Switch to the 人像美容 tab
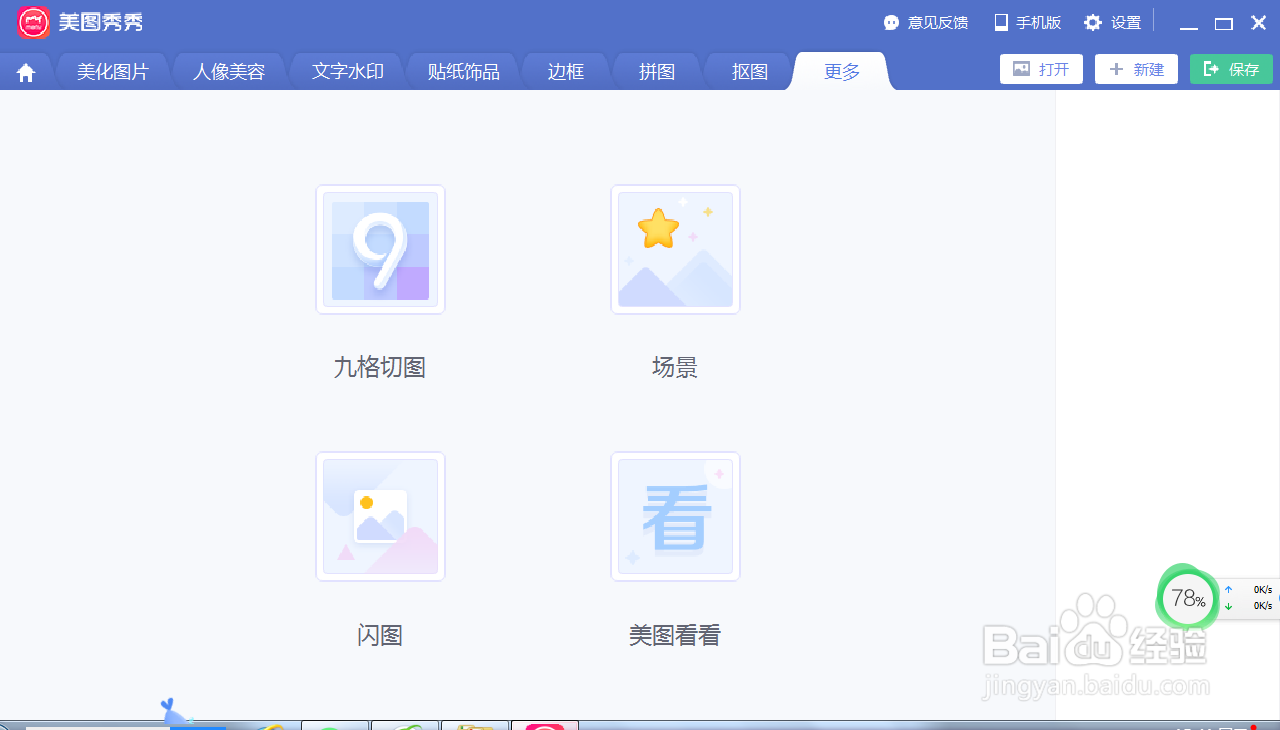 (229, 72)
